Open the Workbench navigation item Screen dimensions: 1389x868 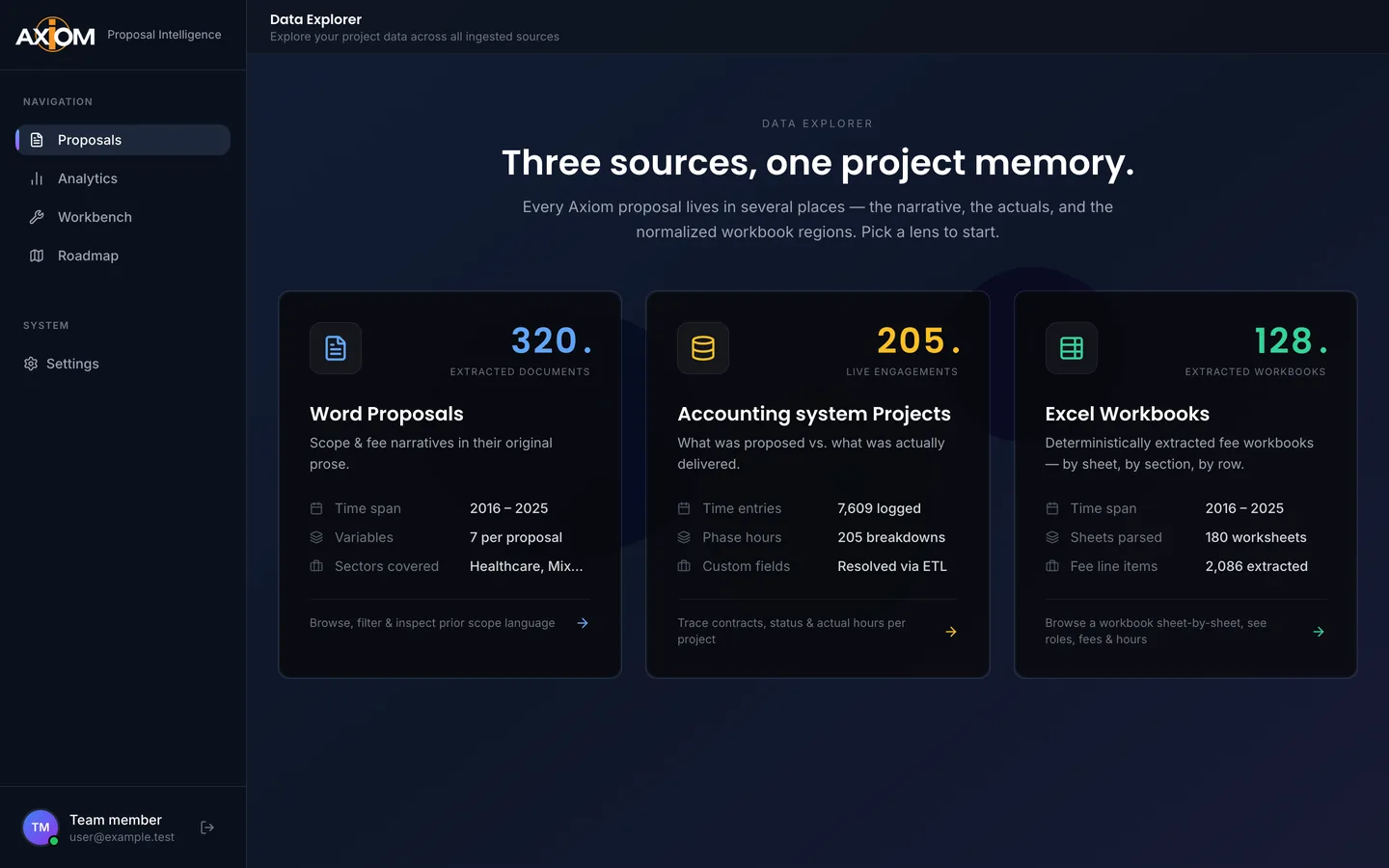pos(123,217)
